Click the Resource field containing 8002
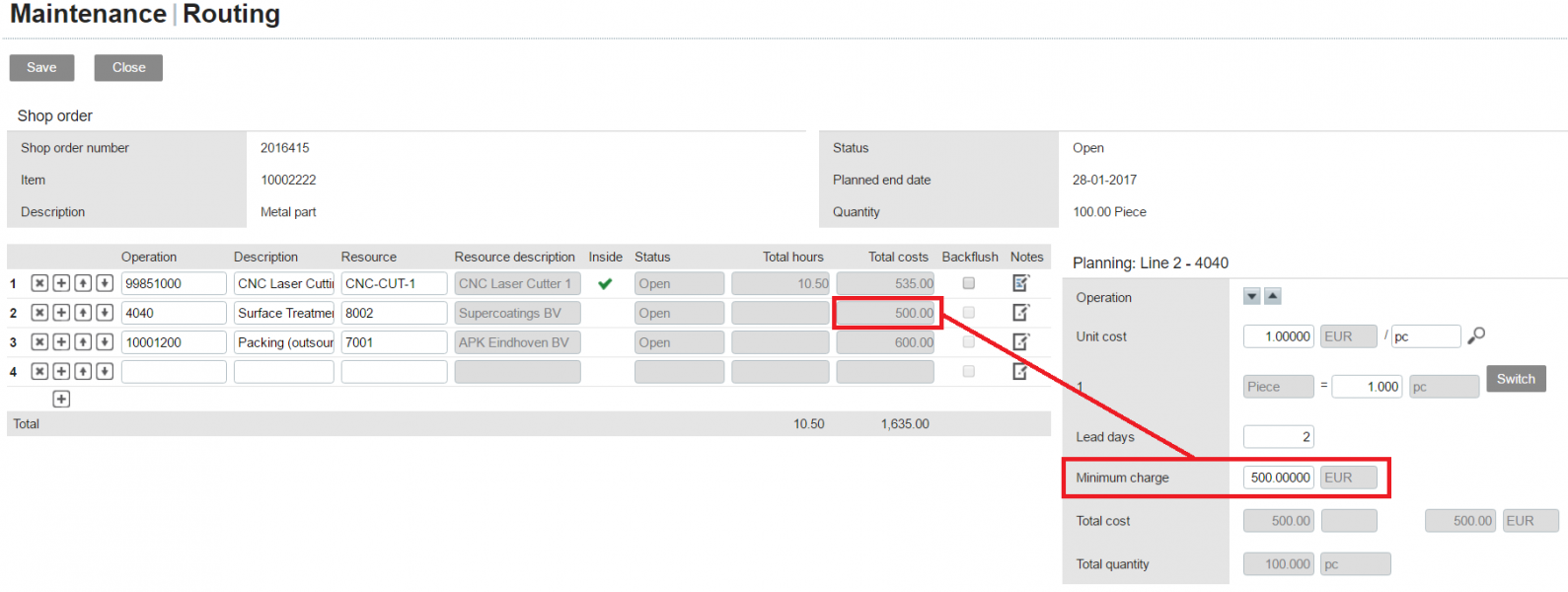This screenshot has height=592, width=1568. click(393, 313)
